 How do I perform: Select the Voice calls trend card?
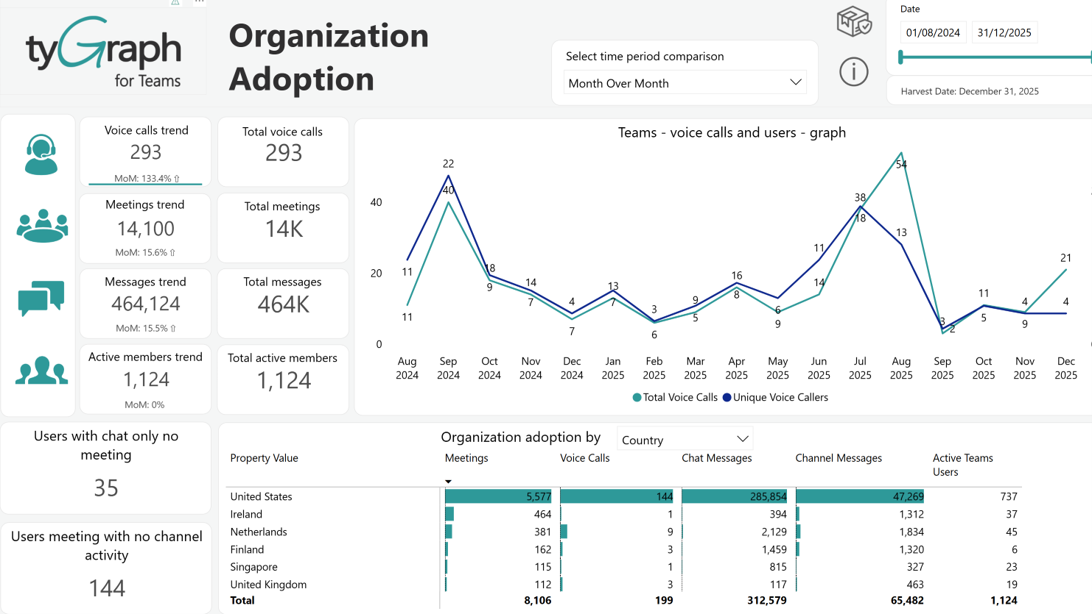(x=146, y=152)
